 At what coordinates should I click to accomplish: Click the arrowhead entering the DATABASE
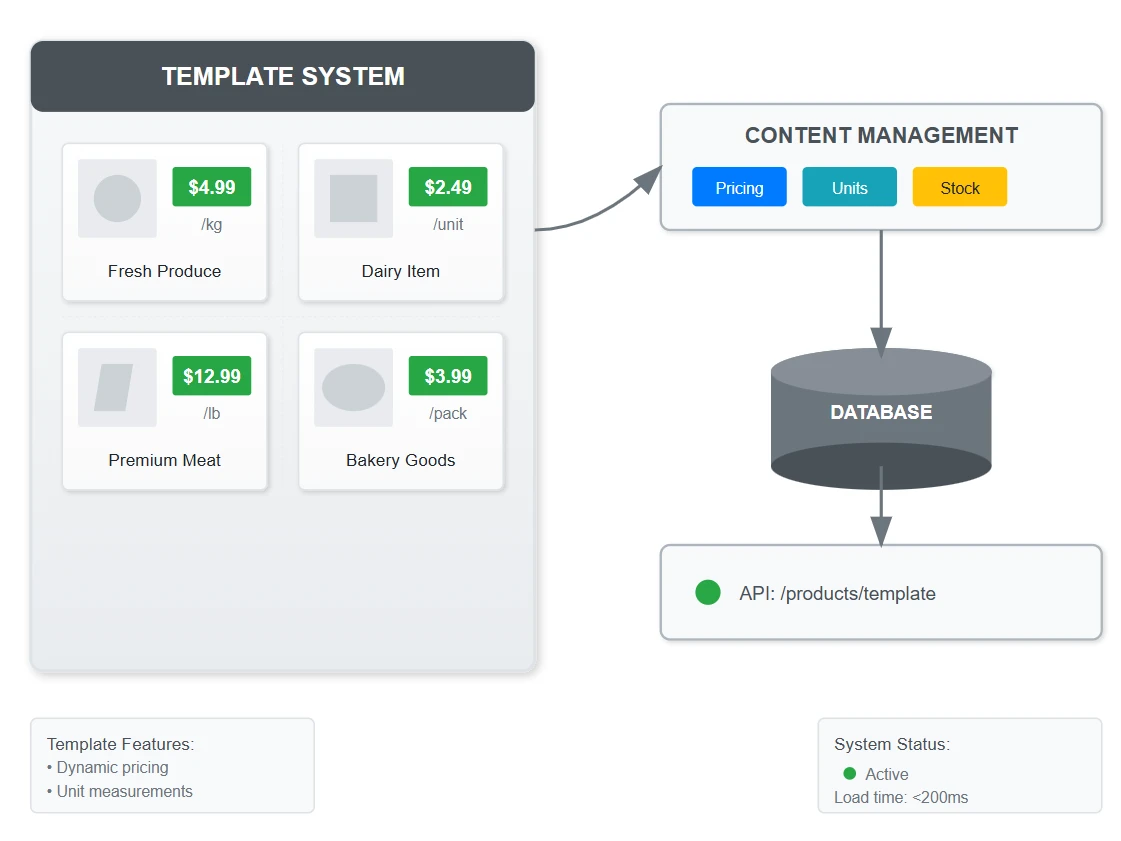881,342
